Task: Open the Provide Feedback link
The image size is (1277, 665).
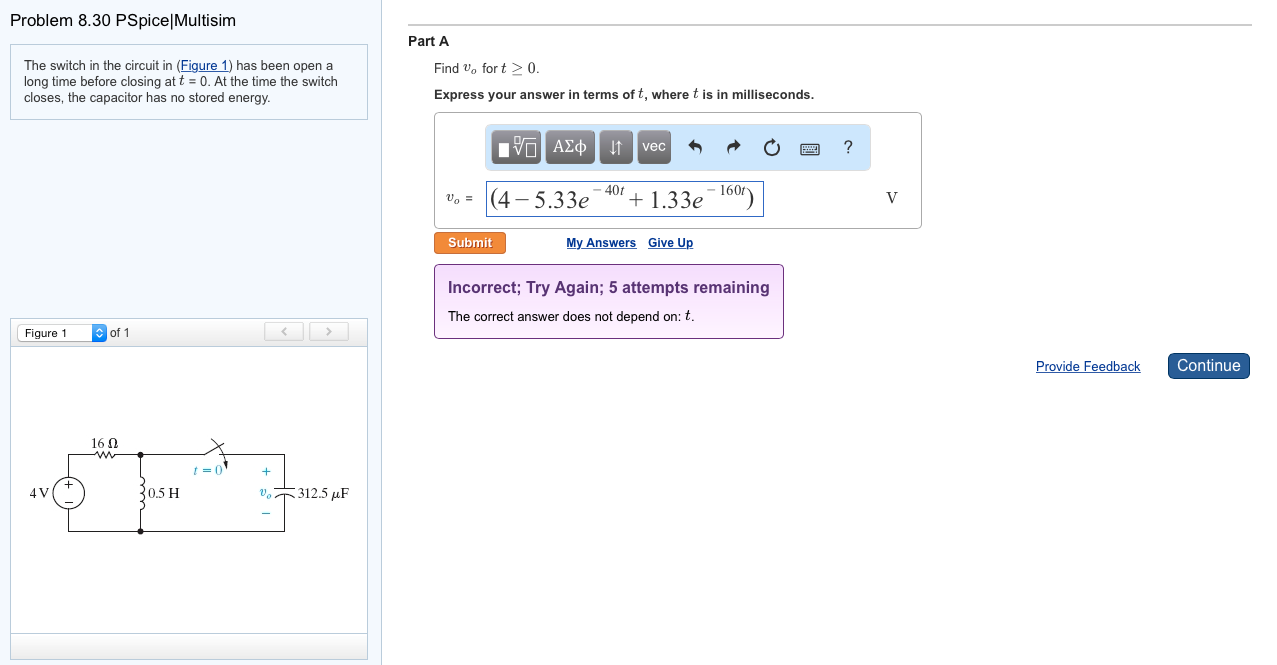Action: [x=1087, y=367]
